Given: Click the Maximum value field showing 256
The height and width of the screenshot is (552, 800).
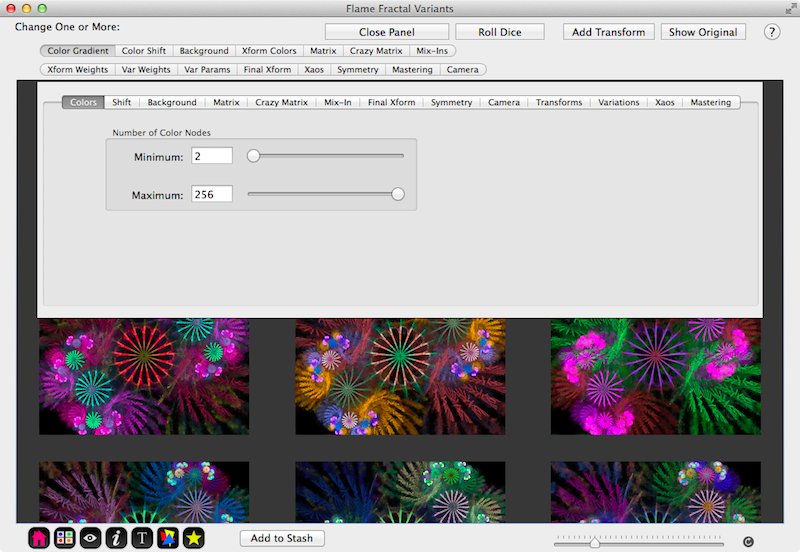Looking at the screenshot, I should (x=212, y=194).
